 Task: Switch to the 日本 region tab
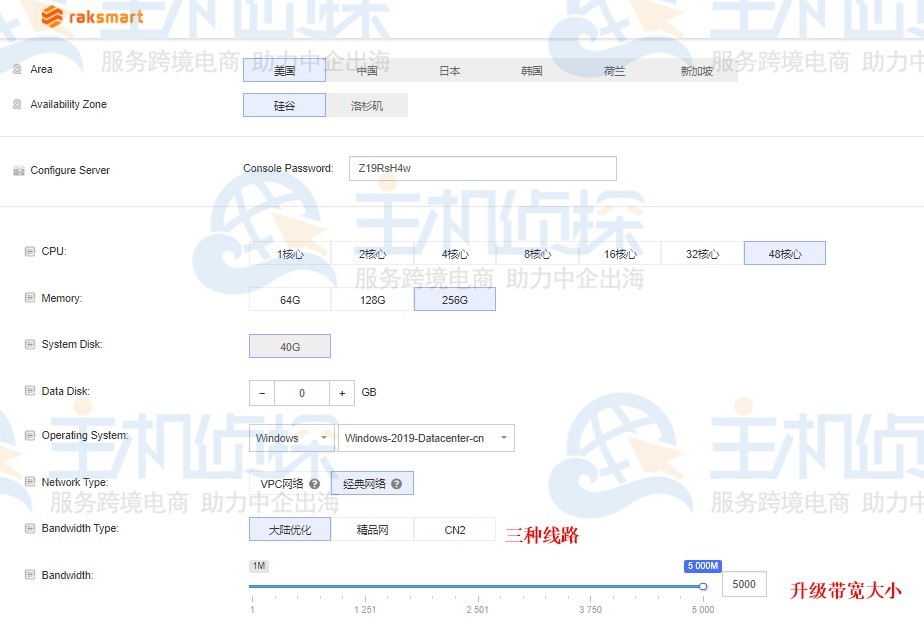click(449, 70)
